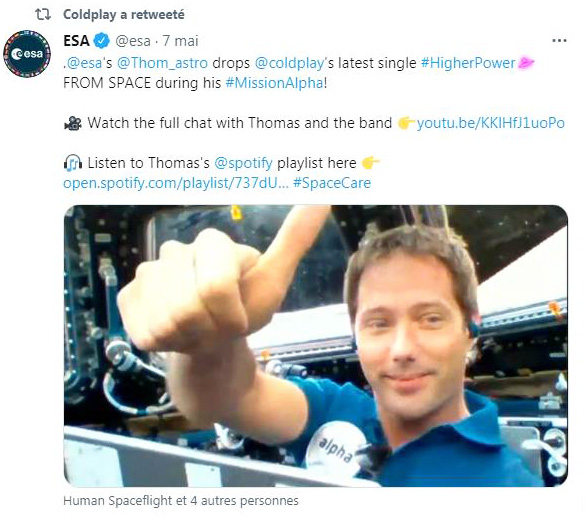This screenshot has height=518, width=585.
Task: Select the #MissionAlpha hashtag
Action: coord(274,83)
